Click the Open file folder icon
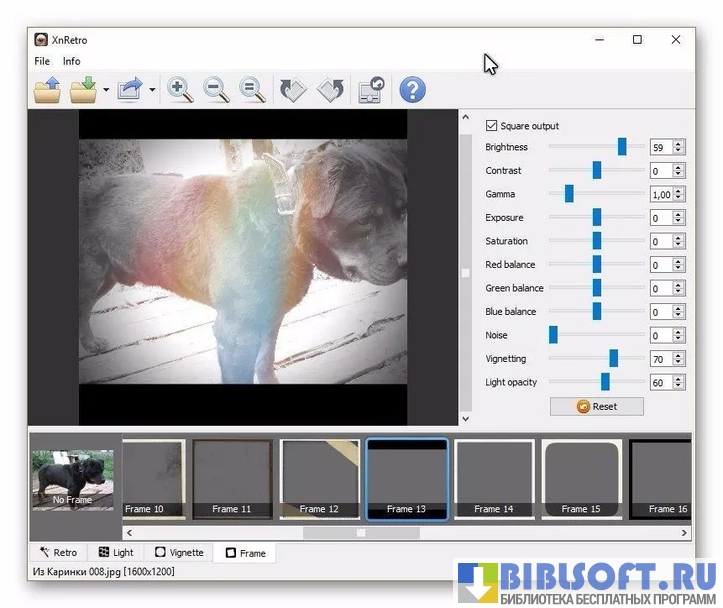This screenshot has height=608, width=723. [47, 90]
